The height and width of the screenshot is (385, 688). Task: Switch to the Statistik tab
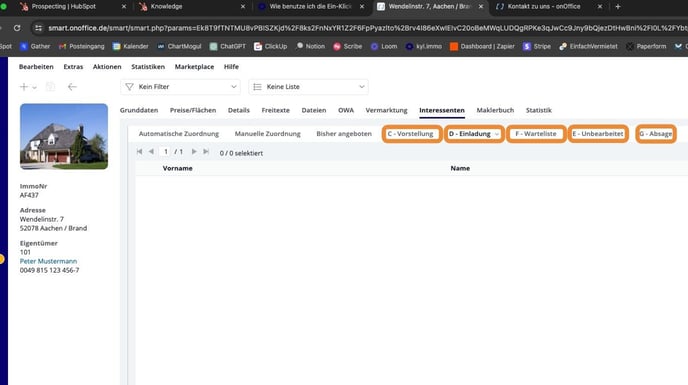click(x=539, y=110)
